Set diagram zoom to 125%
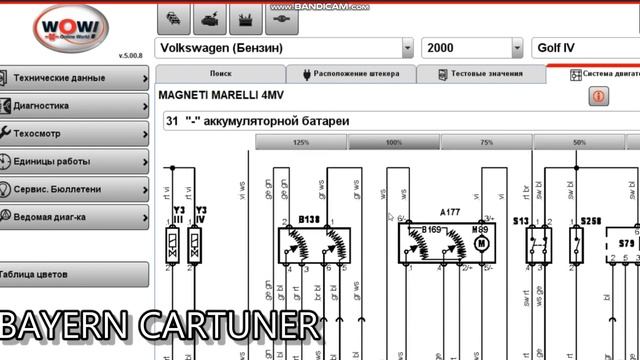The width and height of the screenshot is (640, 360). (x=301, y=142)
